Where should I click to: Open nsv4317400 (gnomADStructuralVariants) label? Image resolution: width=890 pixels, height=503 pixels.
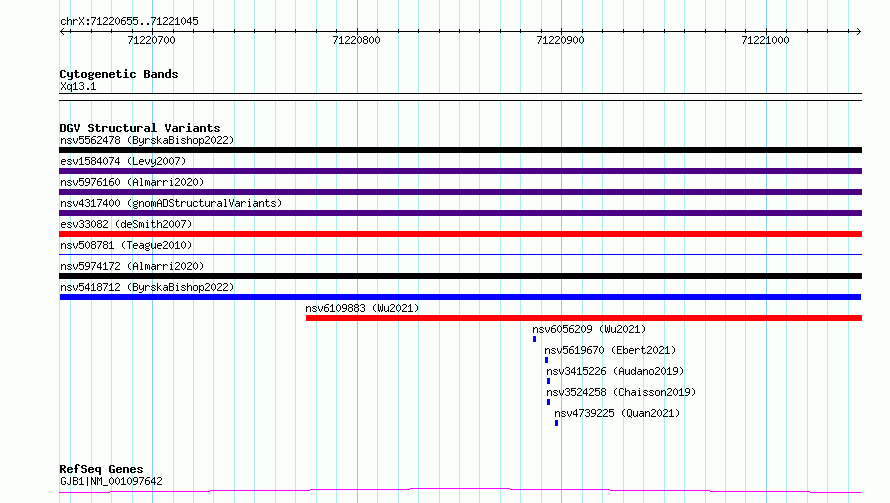pyautogui.click(x=171, y=203)
